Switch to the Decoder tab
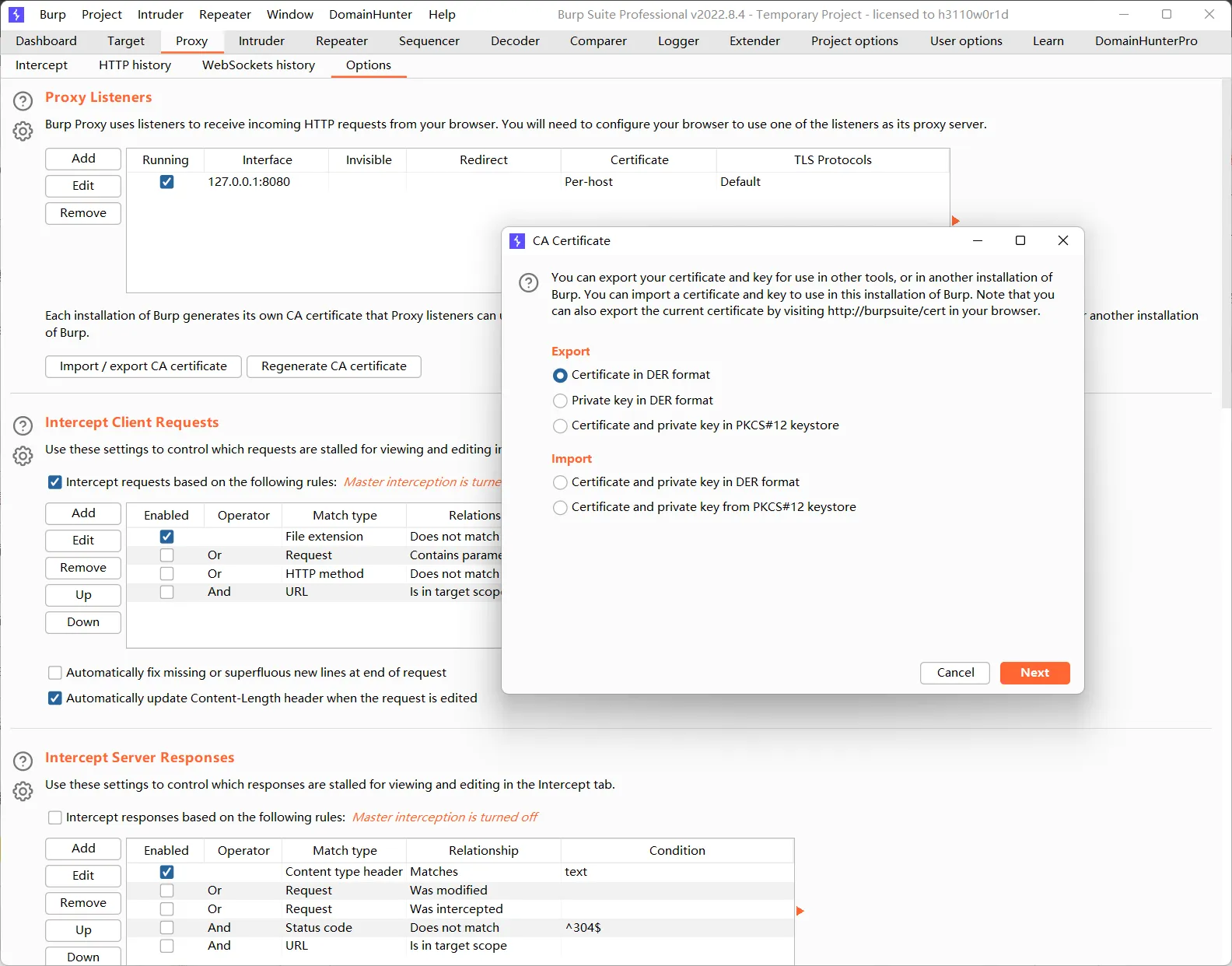 click(515, 41)
